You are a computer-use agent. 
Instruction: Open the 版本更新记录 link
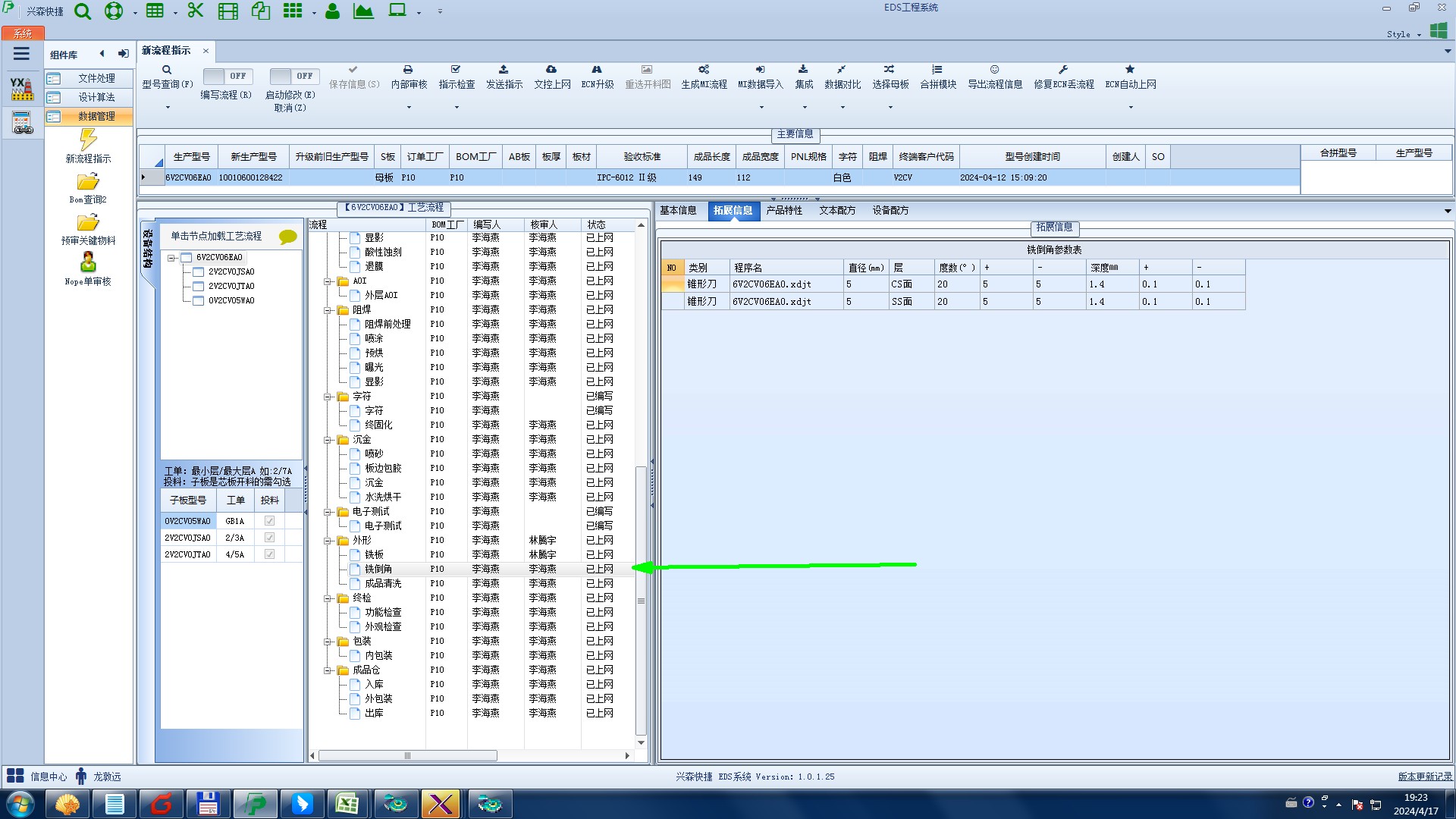pos(1424,777)
